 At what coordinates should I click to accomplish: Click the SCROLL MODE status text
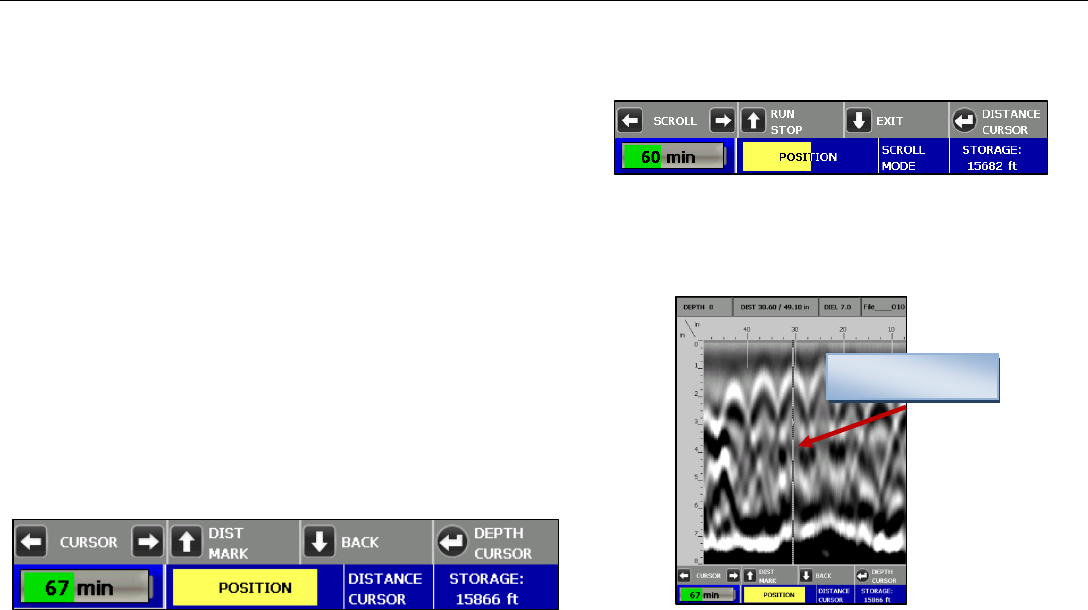(x=903, y=158)
